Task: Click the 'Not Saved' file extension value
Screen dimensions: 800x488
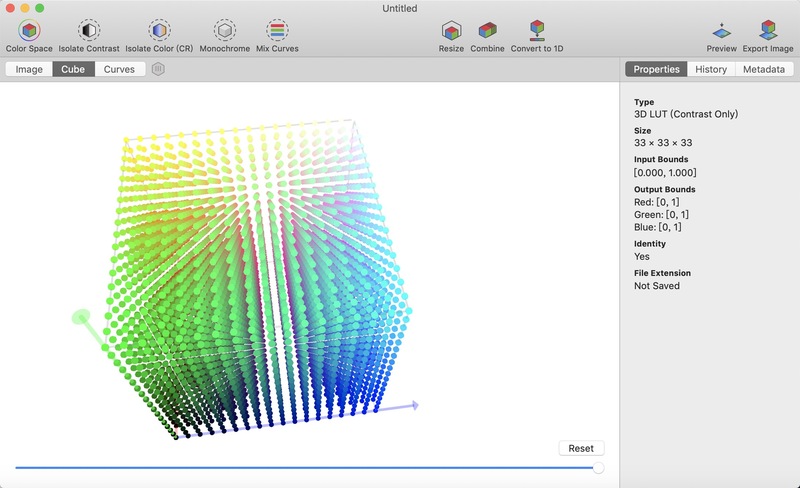Action: pos(657,286)
